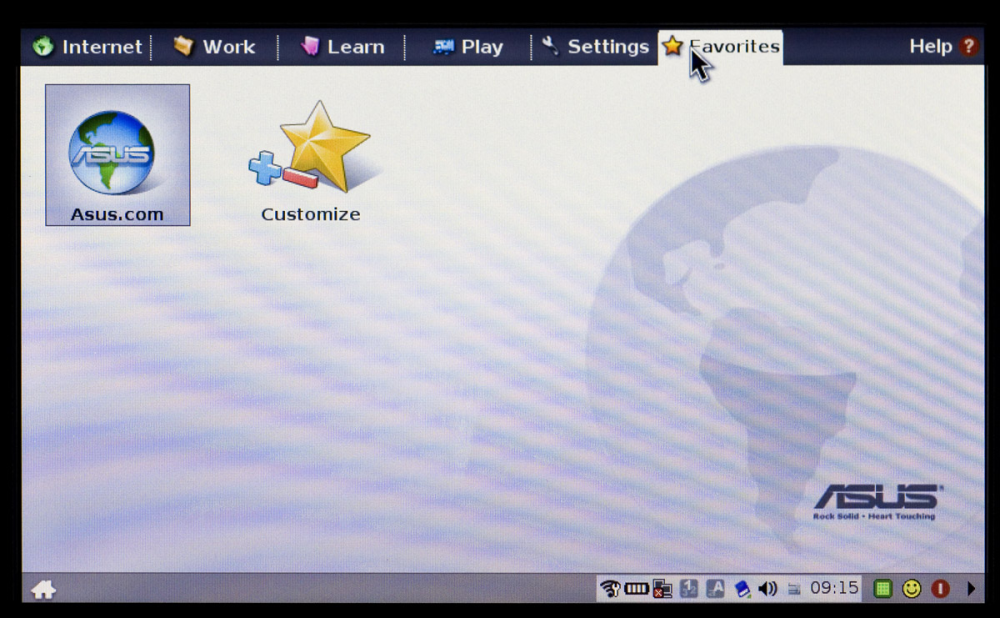
Task: Toggle the Num Lock indicator
Action: 689,588
